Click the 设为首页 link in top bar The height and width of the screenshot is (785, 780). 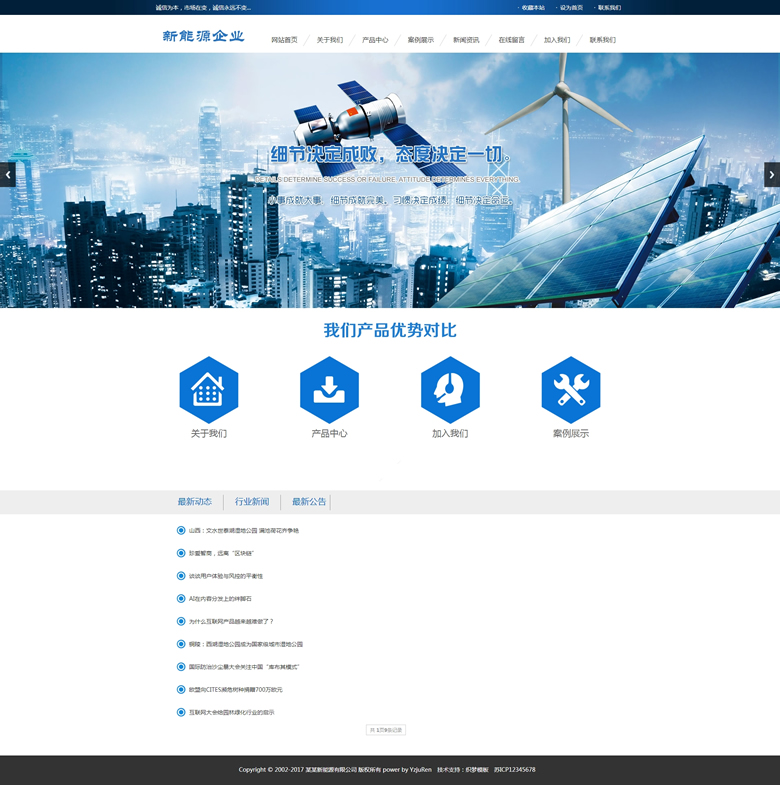[571, 7]
